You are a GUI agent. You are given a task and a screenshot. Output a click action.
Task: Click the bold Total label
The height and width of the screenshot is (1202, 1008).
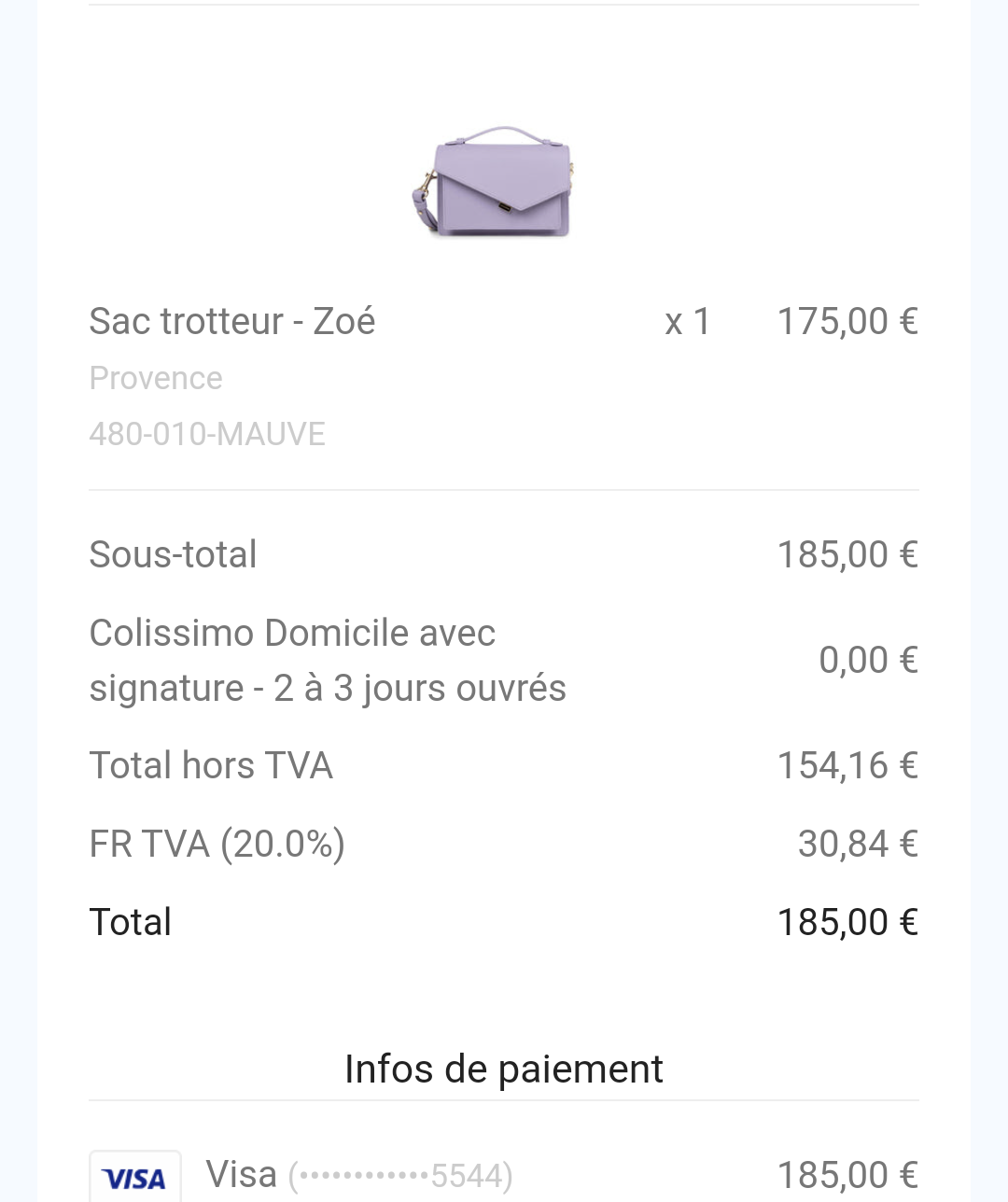click(x=131, y=922)
